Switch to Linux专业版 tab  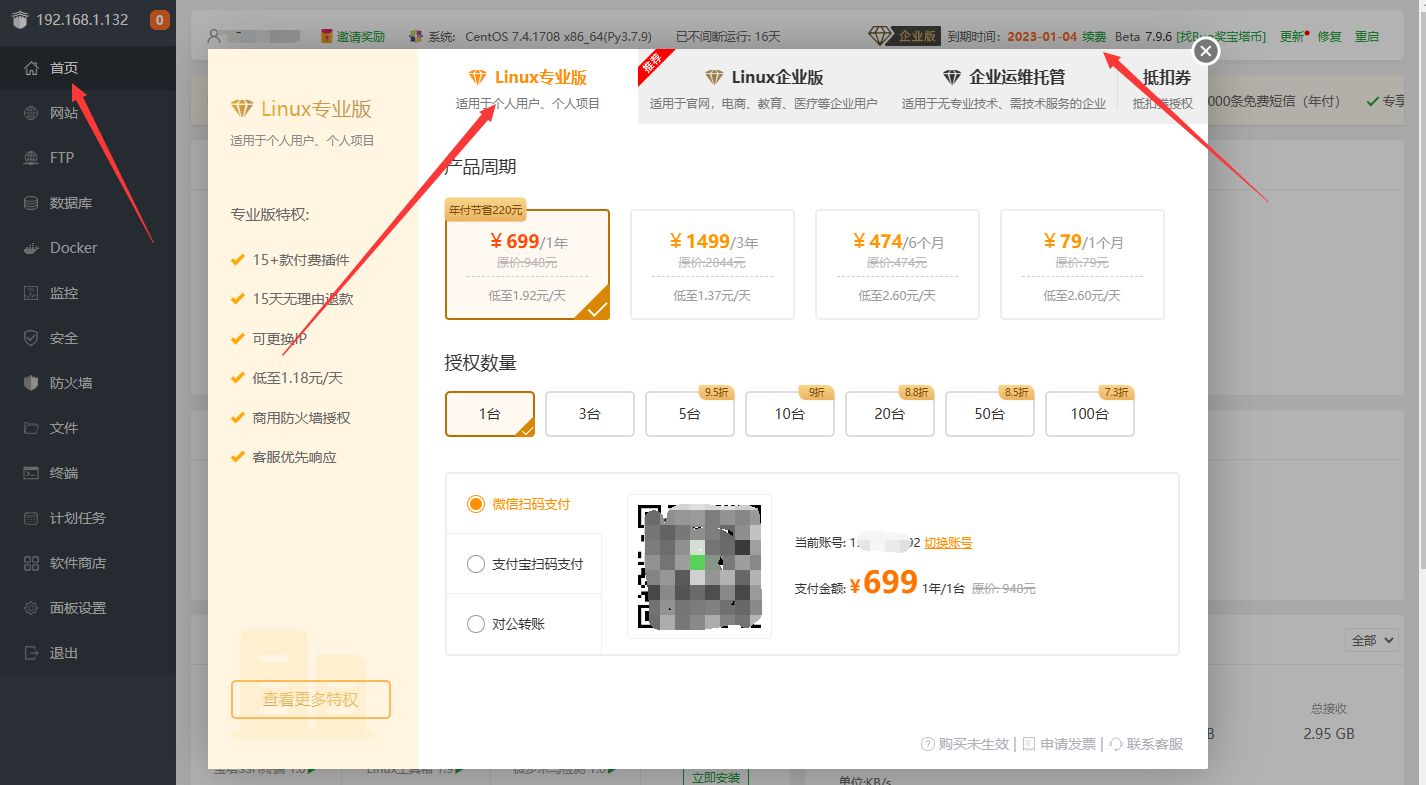[527, 87]
